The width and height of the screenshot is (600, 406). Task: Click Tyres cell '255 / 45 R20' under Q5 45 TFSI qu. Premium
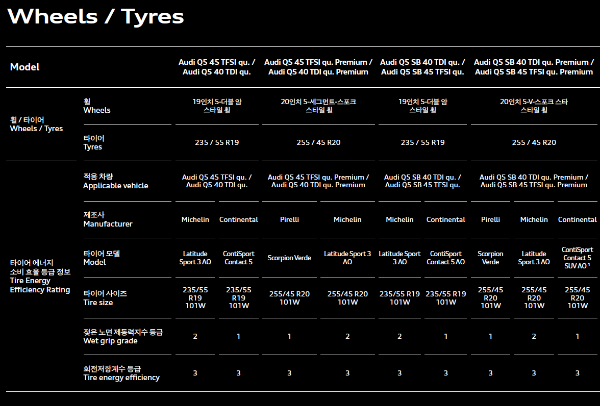click(x=318, y=142)
